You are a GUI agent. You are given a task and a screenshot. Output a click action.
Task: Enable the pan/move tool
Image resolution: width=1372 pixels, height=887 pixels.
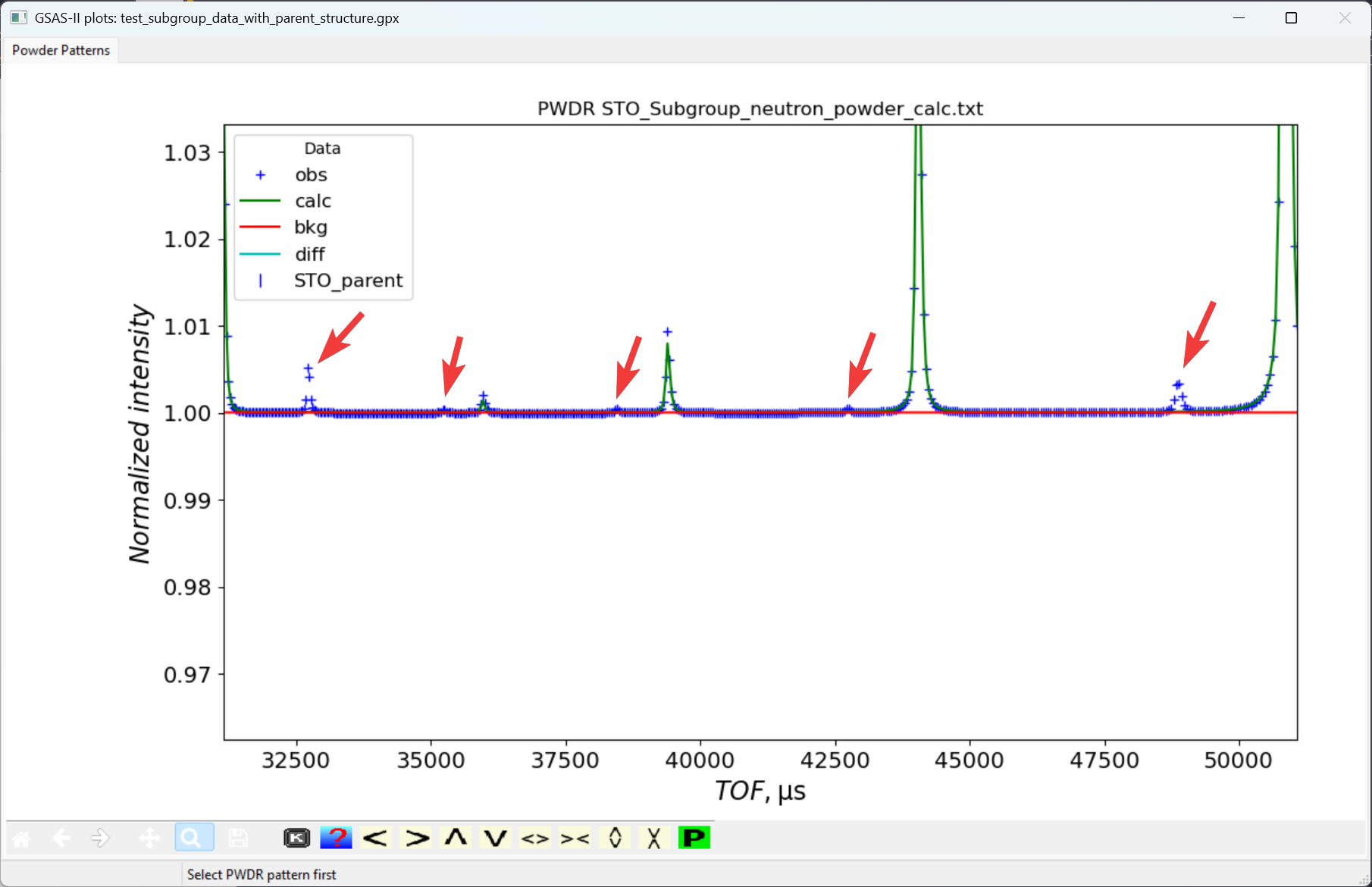(149, 838)
